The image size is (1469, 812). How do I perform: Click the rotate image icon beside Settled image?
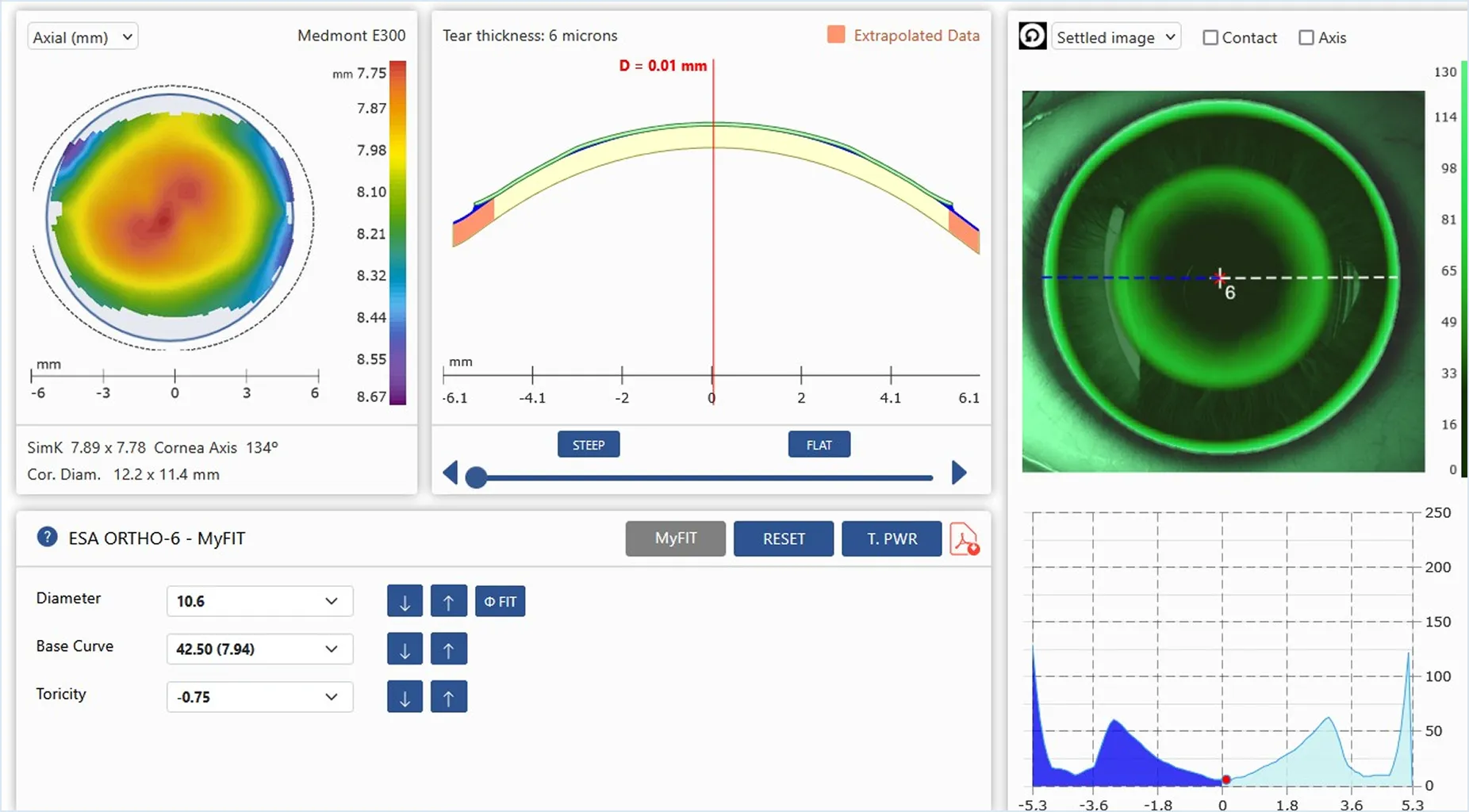click(1032, 36)
